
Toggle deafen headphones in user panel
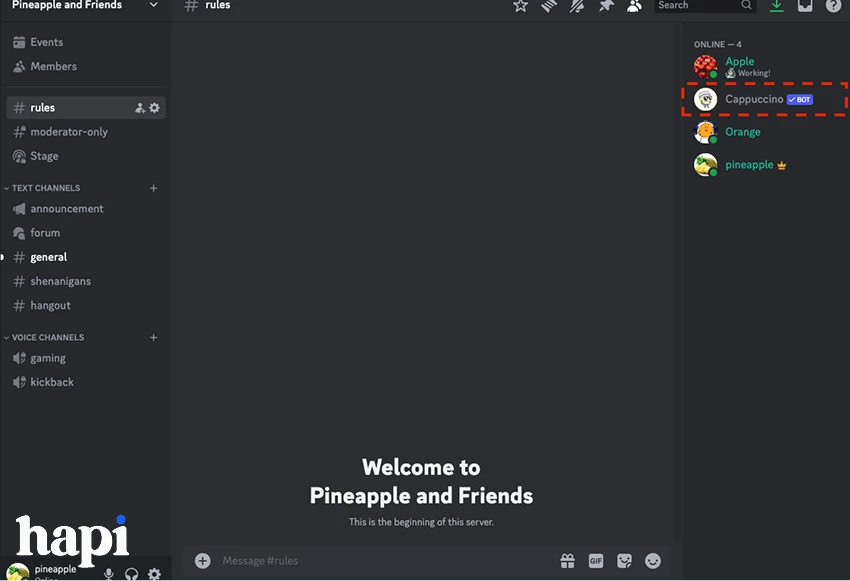click(131, 574)
